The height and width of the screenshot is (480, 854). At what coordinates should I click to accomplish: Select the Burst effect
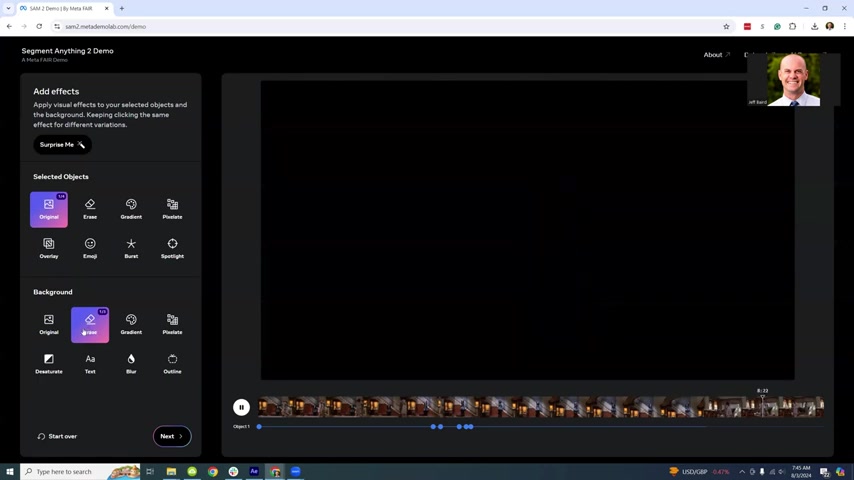(131, 247)
